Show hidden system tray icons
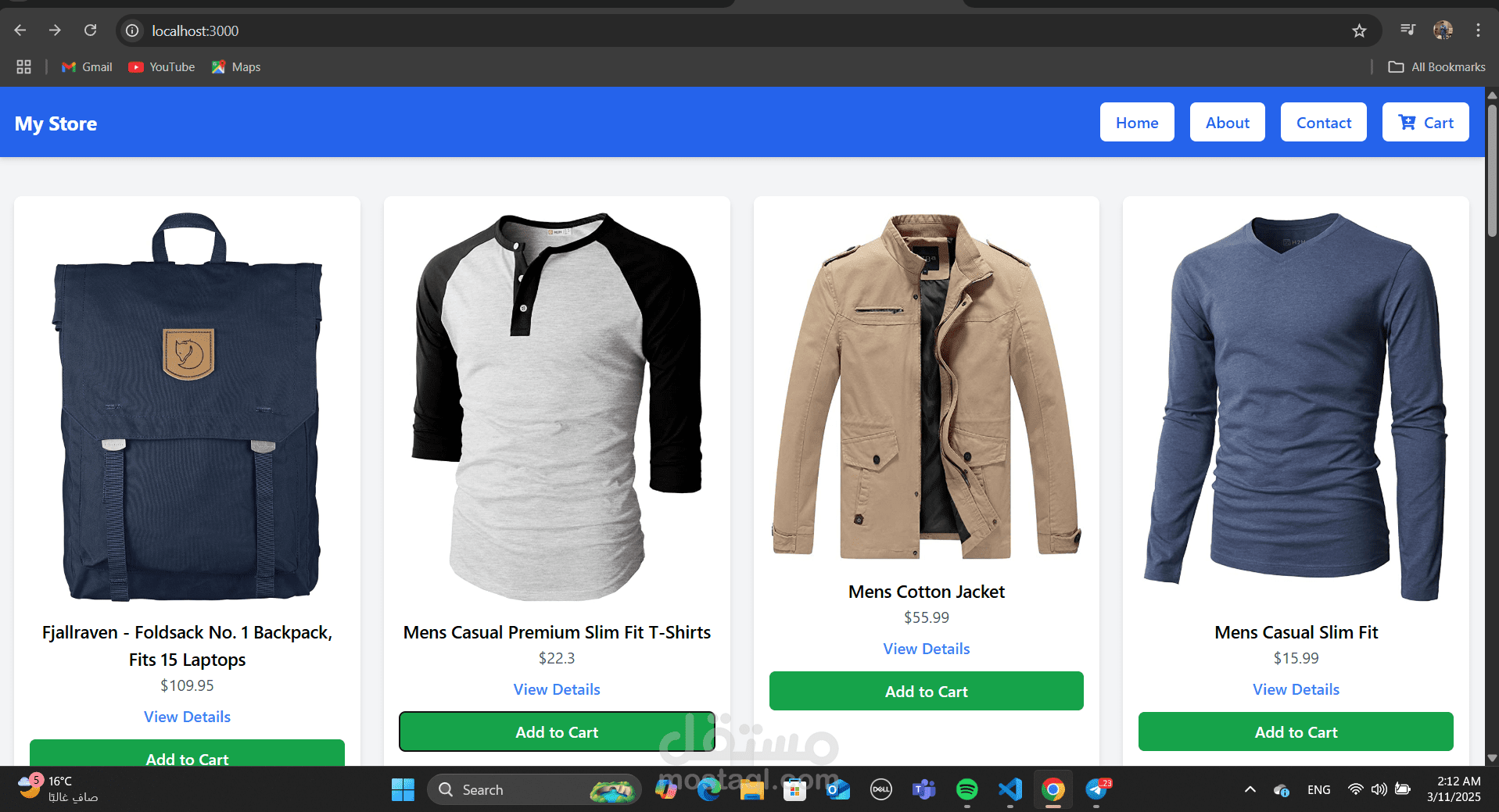Image resolution: width=1499 pixels, height=812 pixels. (x=1250, y=789)
